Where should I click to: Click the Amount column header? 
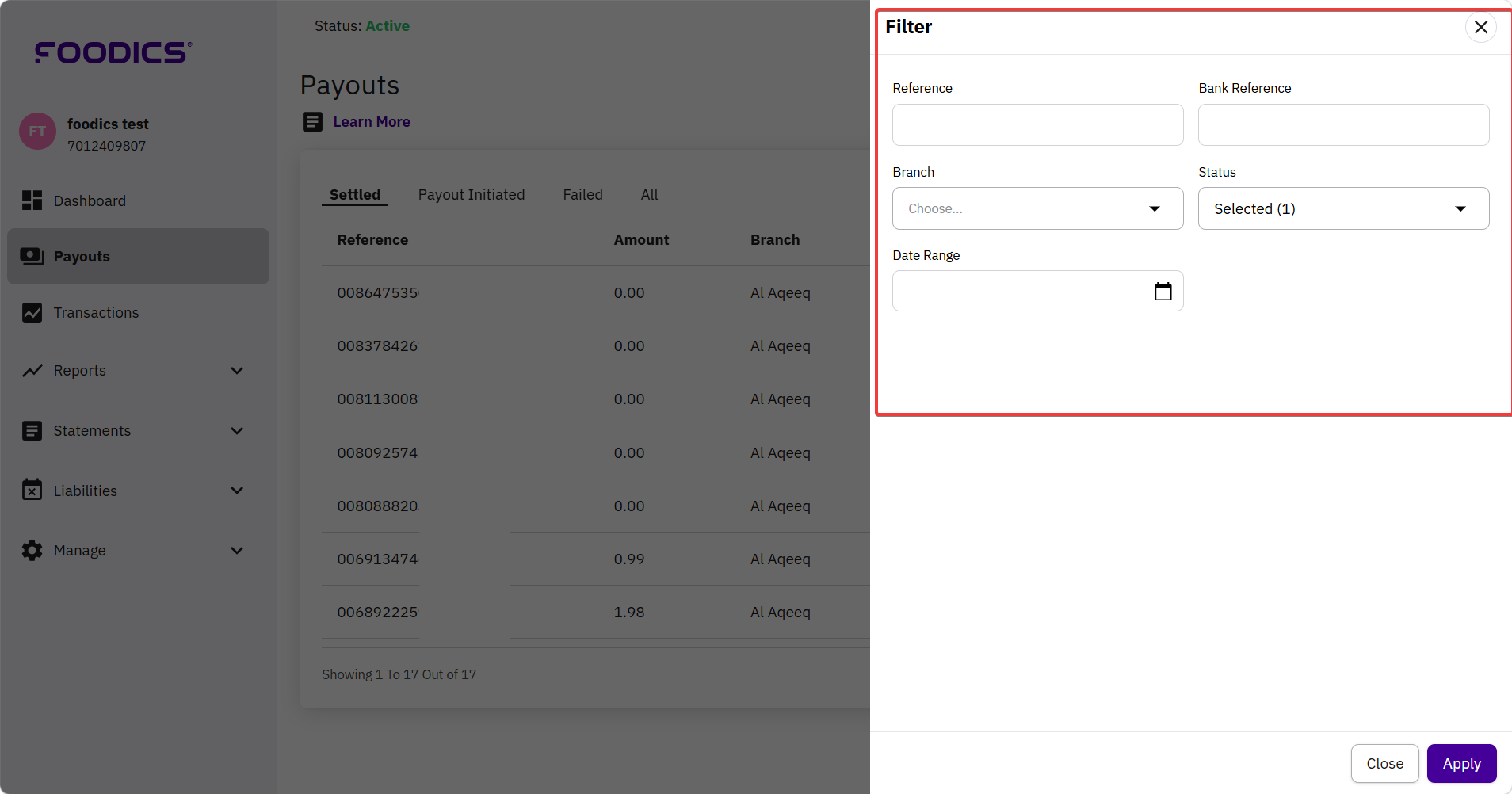[641, 239]
